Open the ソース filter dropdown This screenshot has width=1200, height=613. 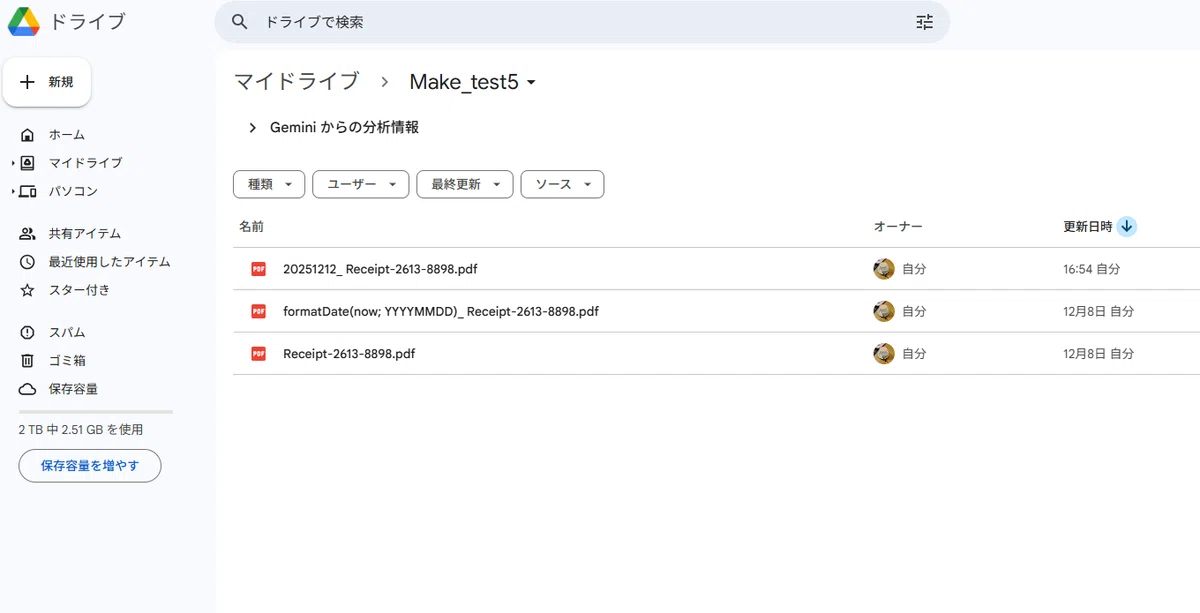click(x=562, y=184)
